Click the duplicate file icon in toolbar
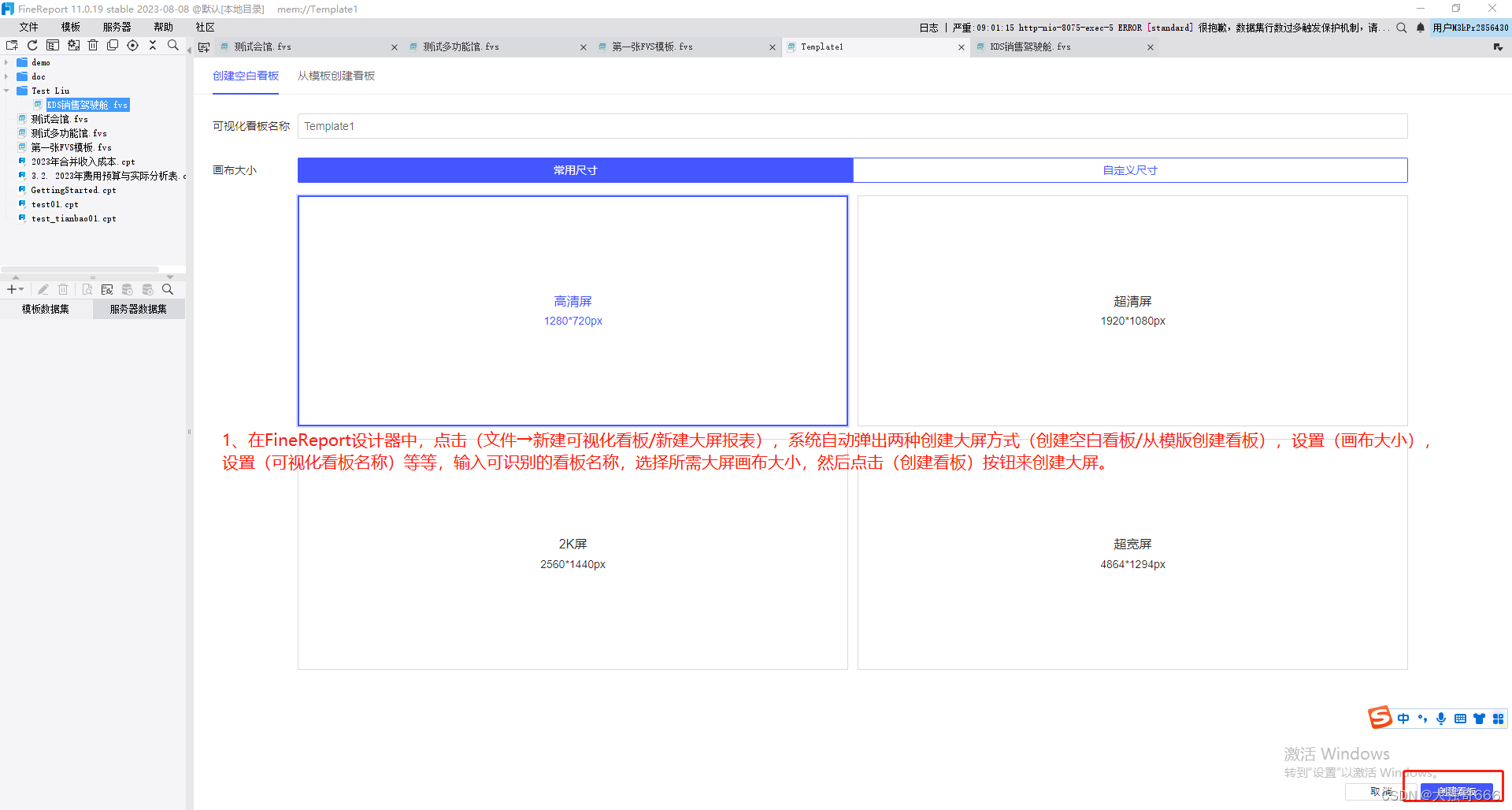 pos(113,46)
